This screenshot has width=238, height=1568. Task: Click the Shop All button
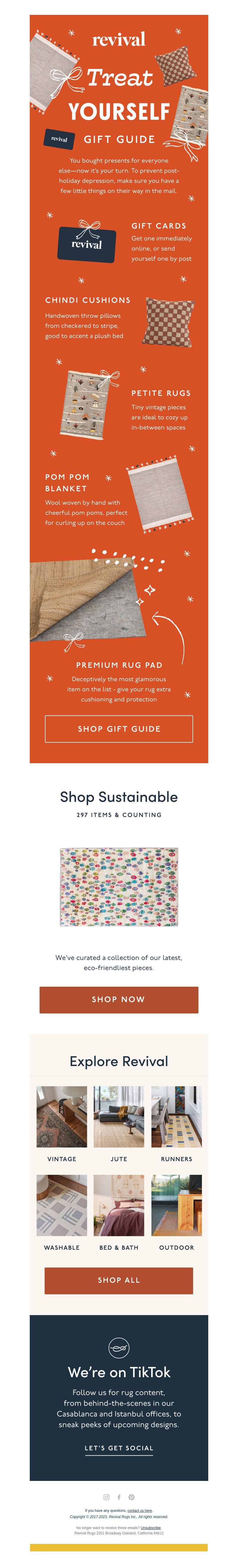click(119, 1281)
